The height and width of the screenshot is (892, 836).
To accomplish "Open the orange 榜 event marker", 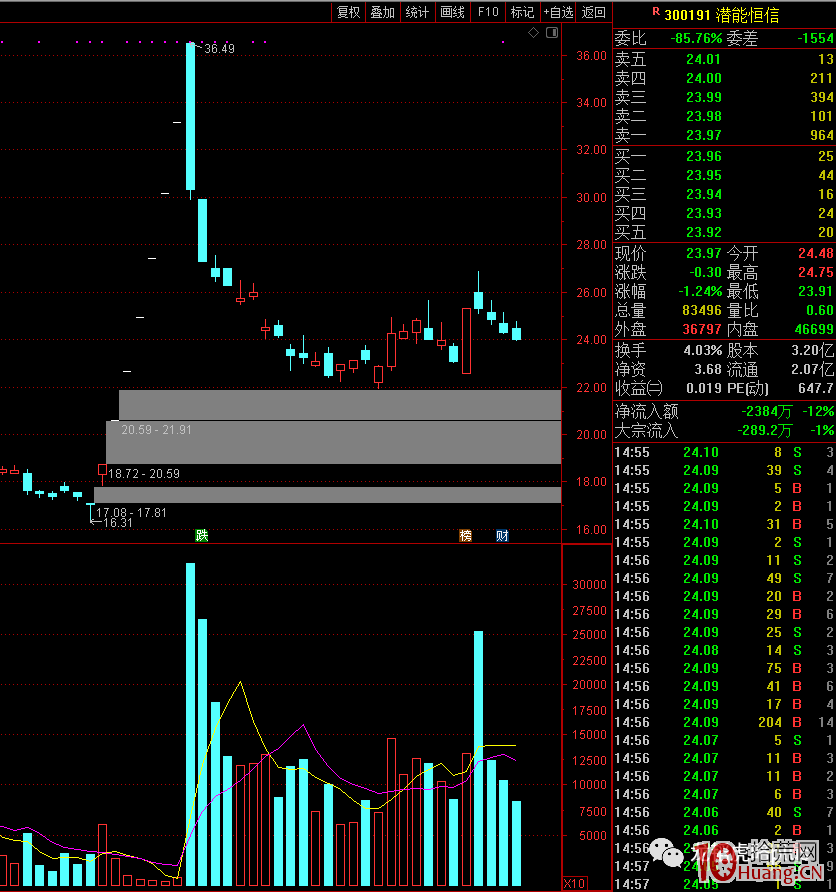I will pos(466,535).
